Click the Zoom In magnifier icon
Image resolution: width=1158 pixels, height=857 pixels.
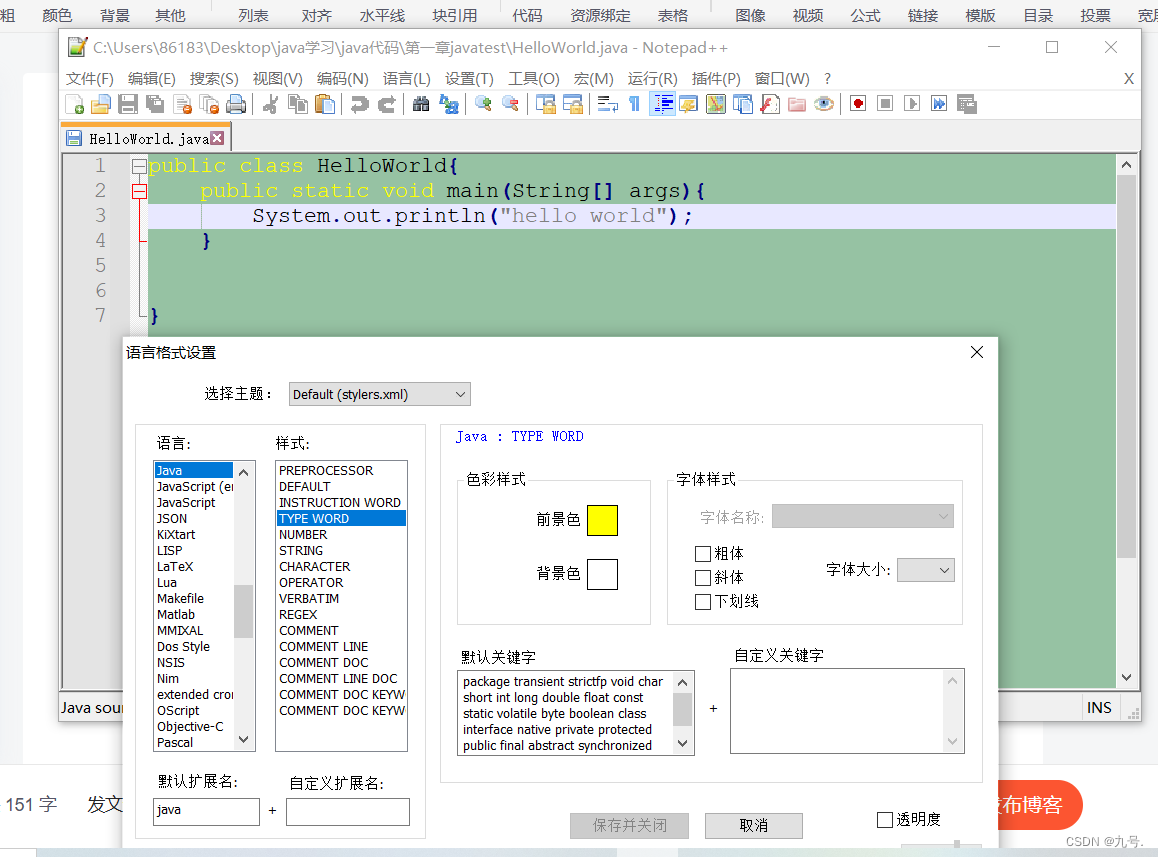(x=483, y=104)
